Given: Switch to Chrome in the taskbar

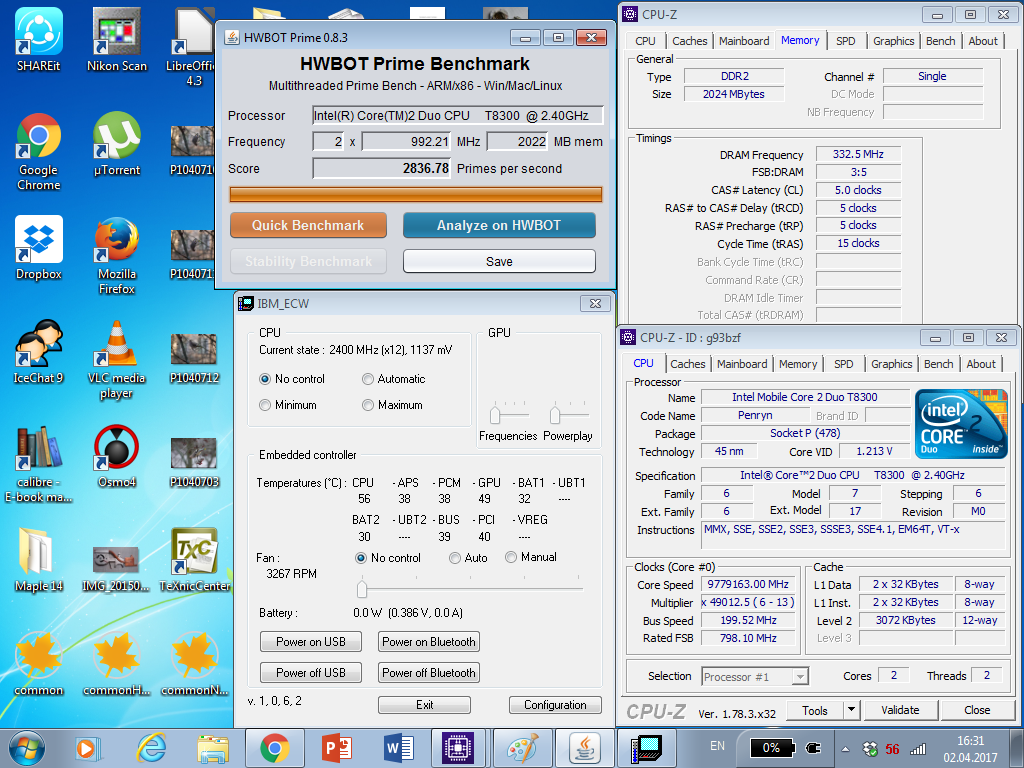Looking at the screenshot, I should pyautogui.click(x=275, y=748).
